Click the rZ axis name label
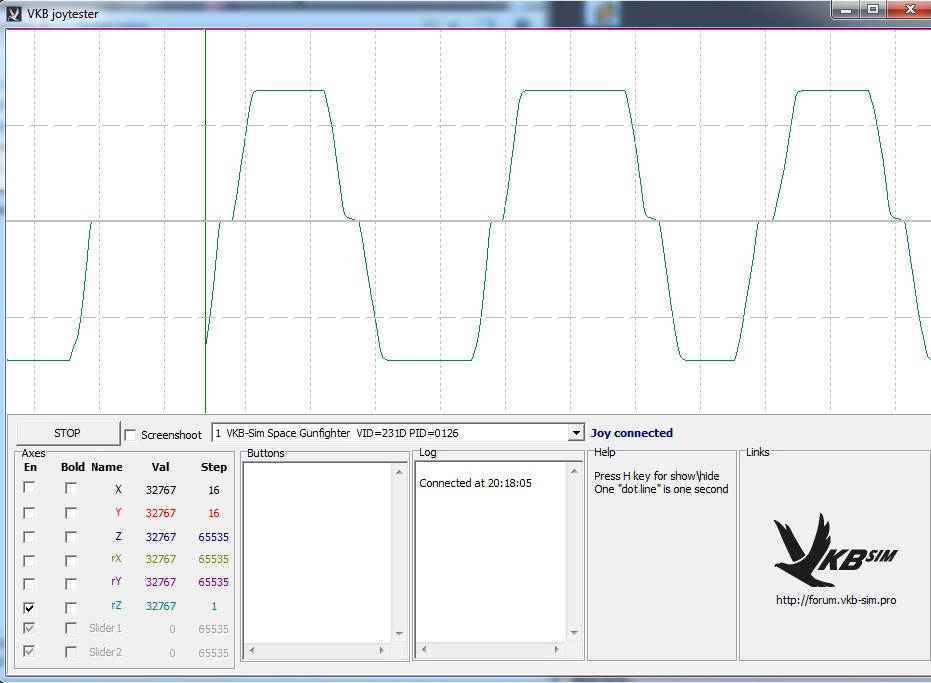Screen dimensions: 931x683 tap(116, 605)
